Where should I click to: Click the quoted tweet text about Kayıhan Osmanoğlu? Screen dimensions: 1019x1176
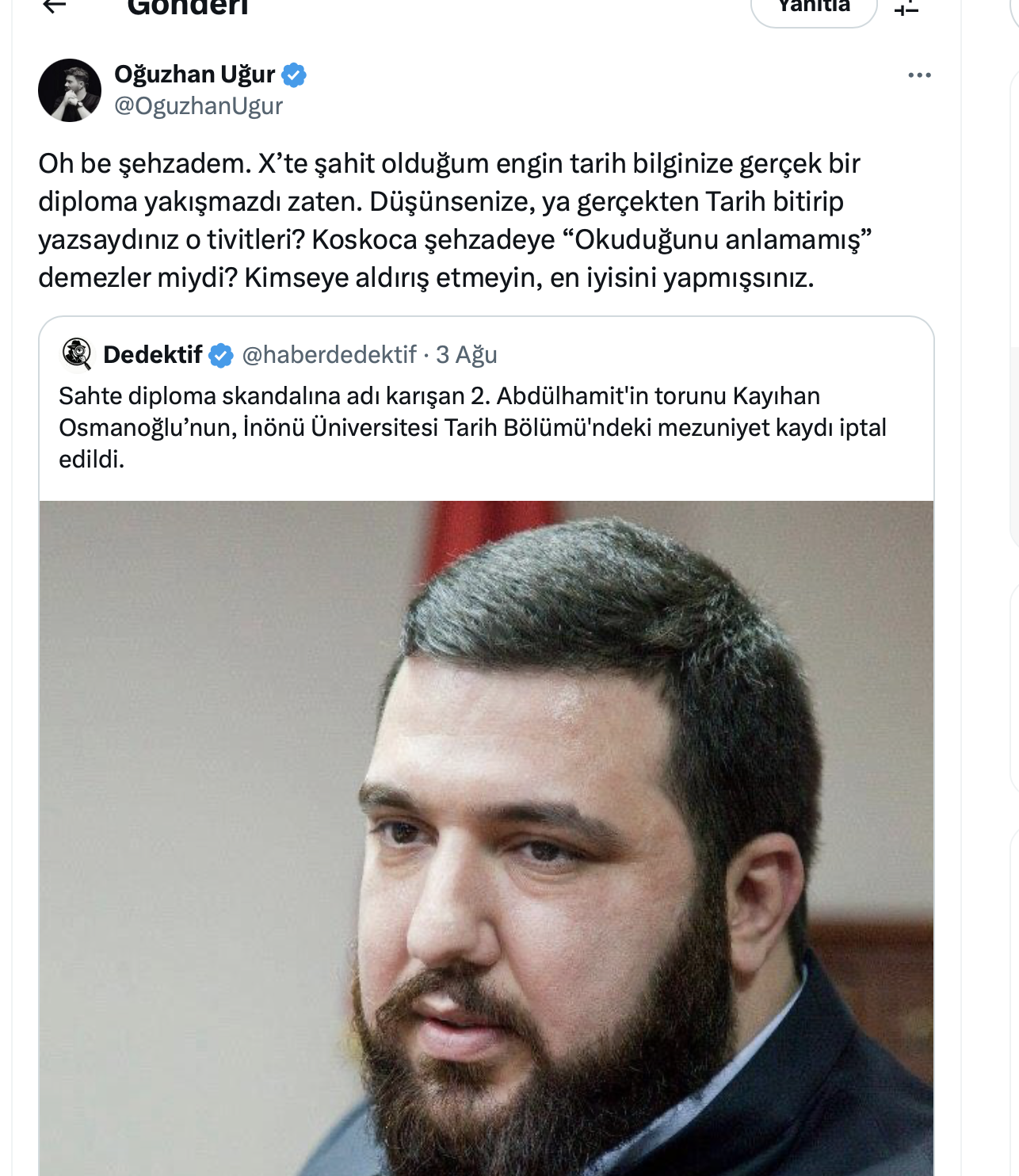473,427
